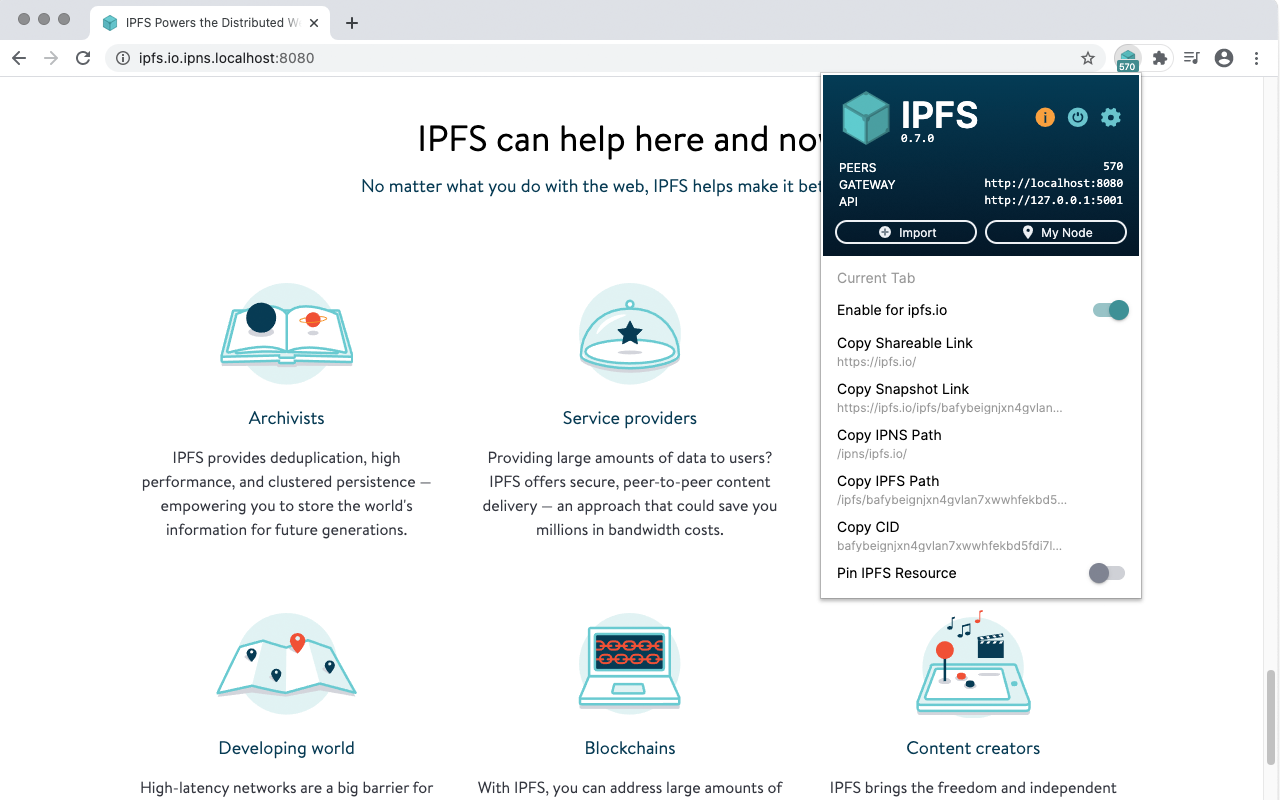Enable Pin IPFS Resource
This screenshot has width=1280, height=800.
click(1107, 573)
